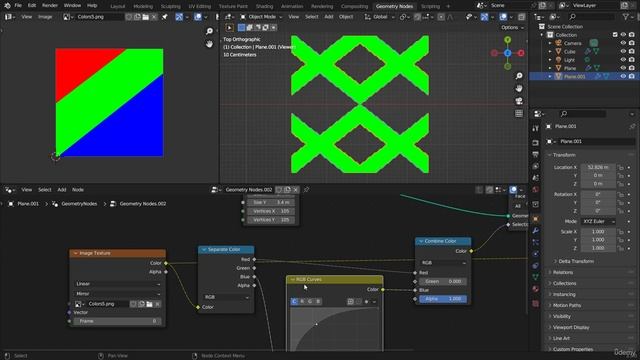Screen dimensions: 640x360
Task: Toggle lock for Location X
Action: [x=620, y=167]
